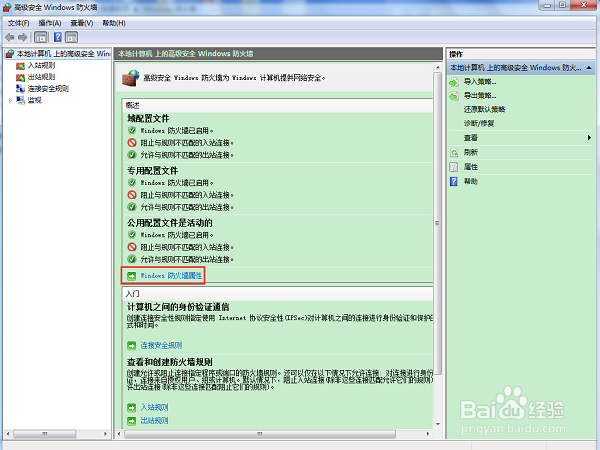Click the Back arrow toolbar icon
The height and width of the screenshot is (450, 600).
(10, 38)
